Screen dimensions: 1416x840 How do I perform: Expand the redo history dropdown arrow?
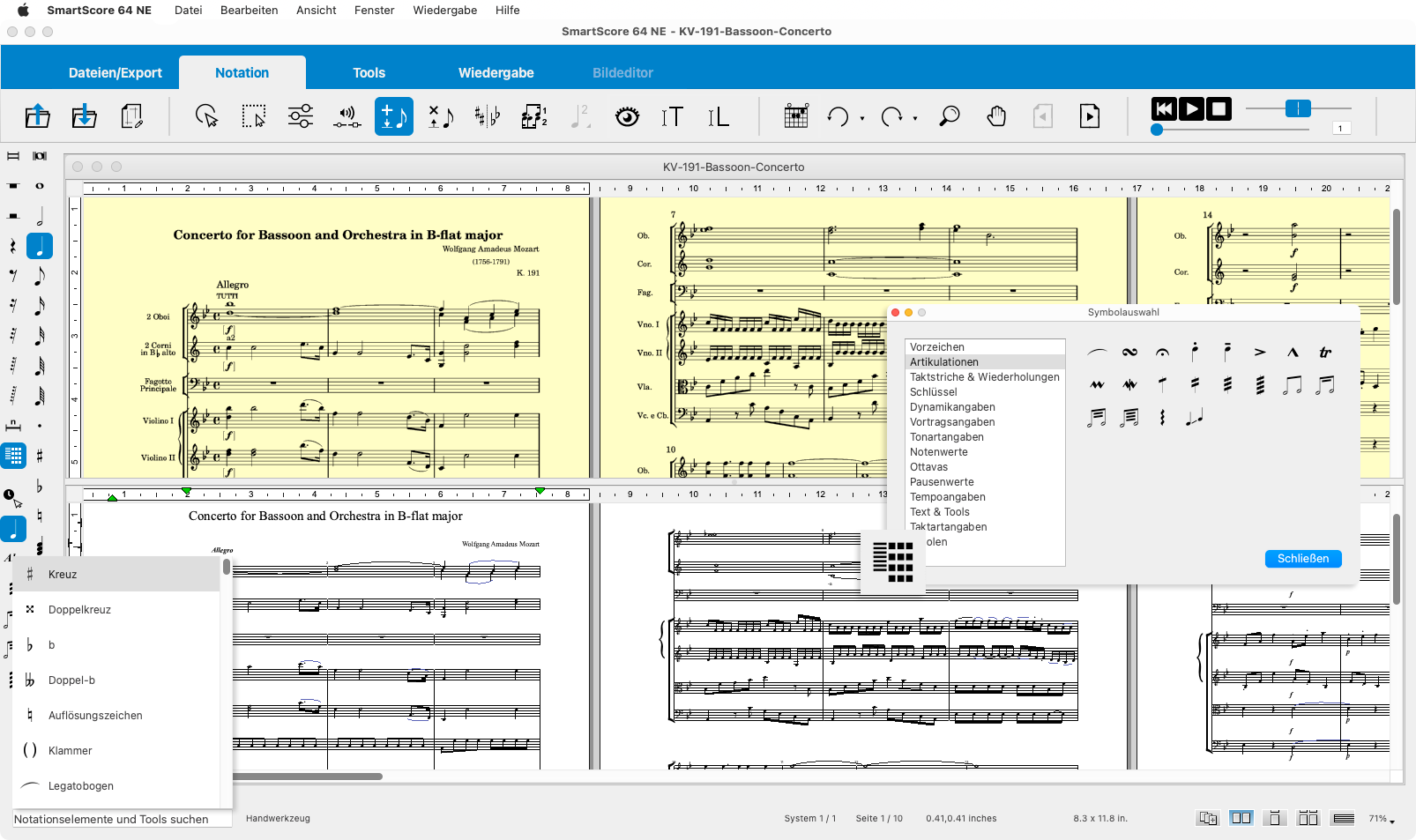pyautogui.click(x=915, y=118)
